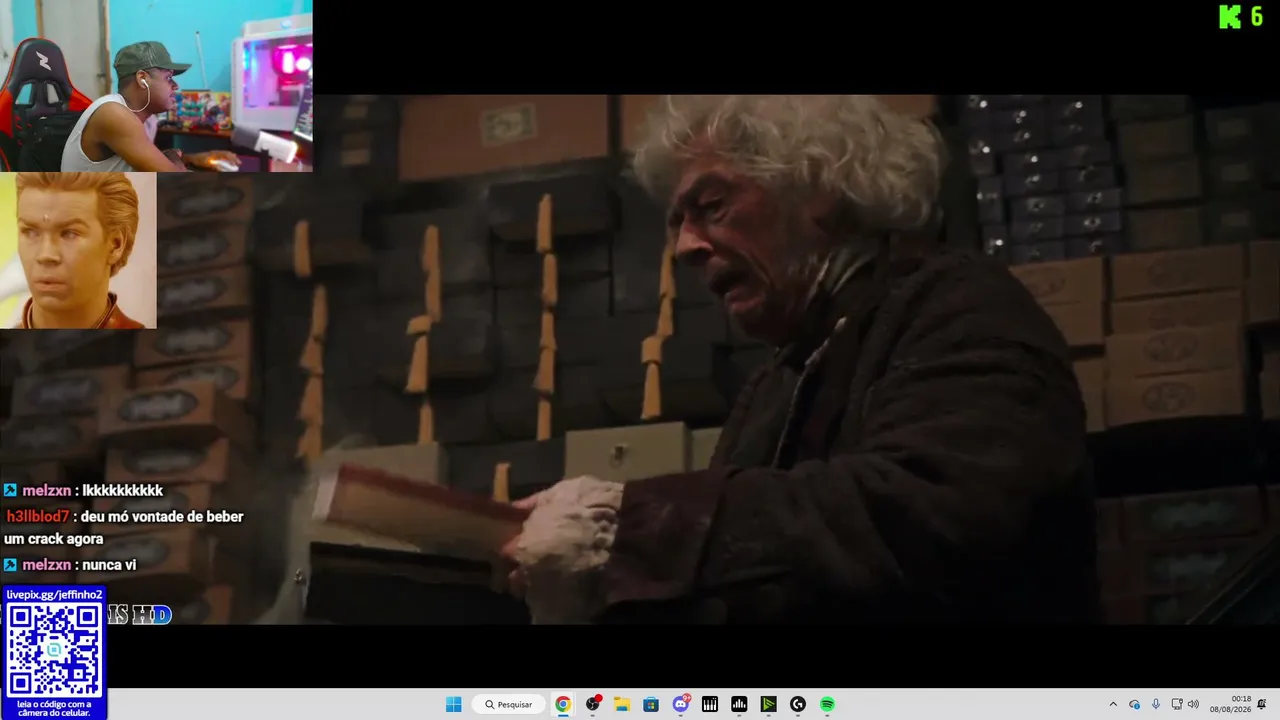Viewport: 1280px width, 720px height.
Task: Expand the hidden system tray icons
Action: point(1113,704)
